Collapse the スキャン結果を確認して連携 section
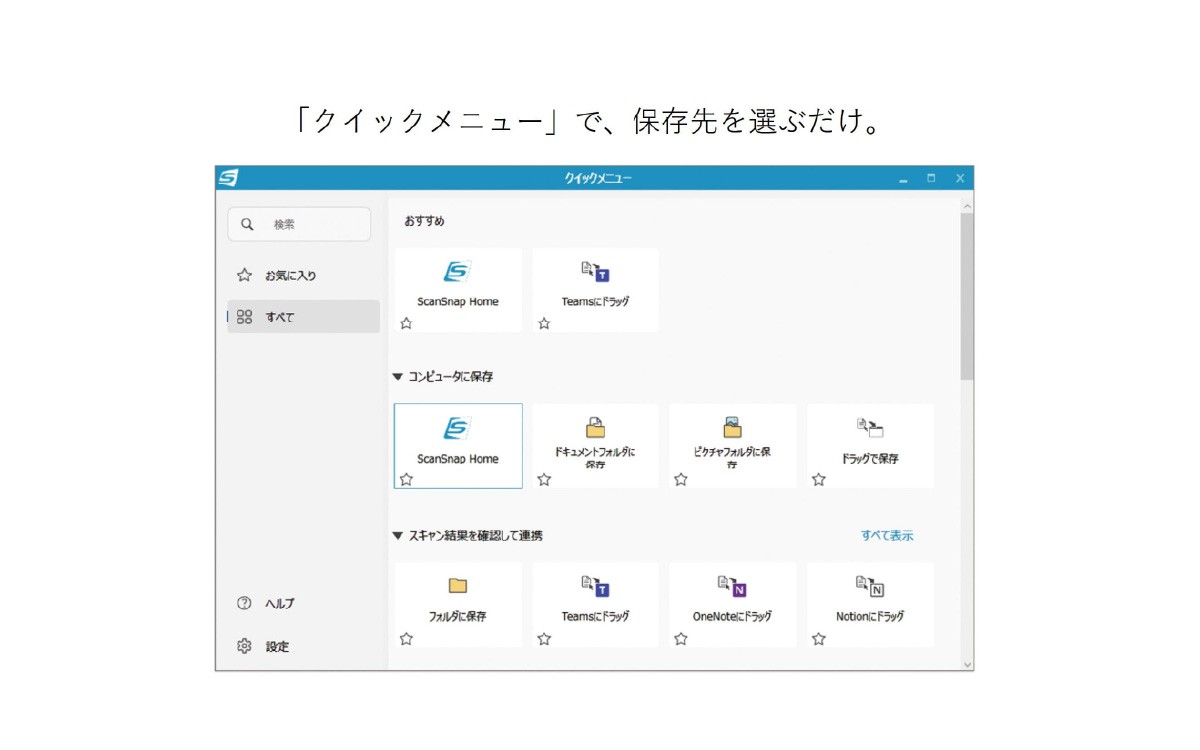This screenshot has height=750, width=1200. coord(398,536)
